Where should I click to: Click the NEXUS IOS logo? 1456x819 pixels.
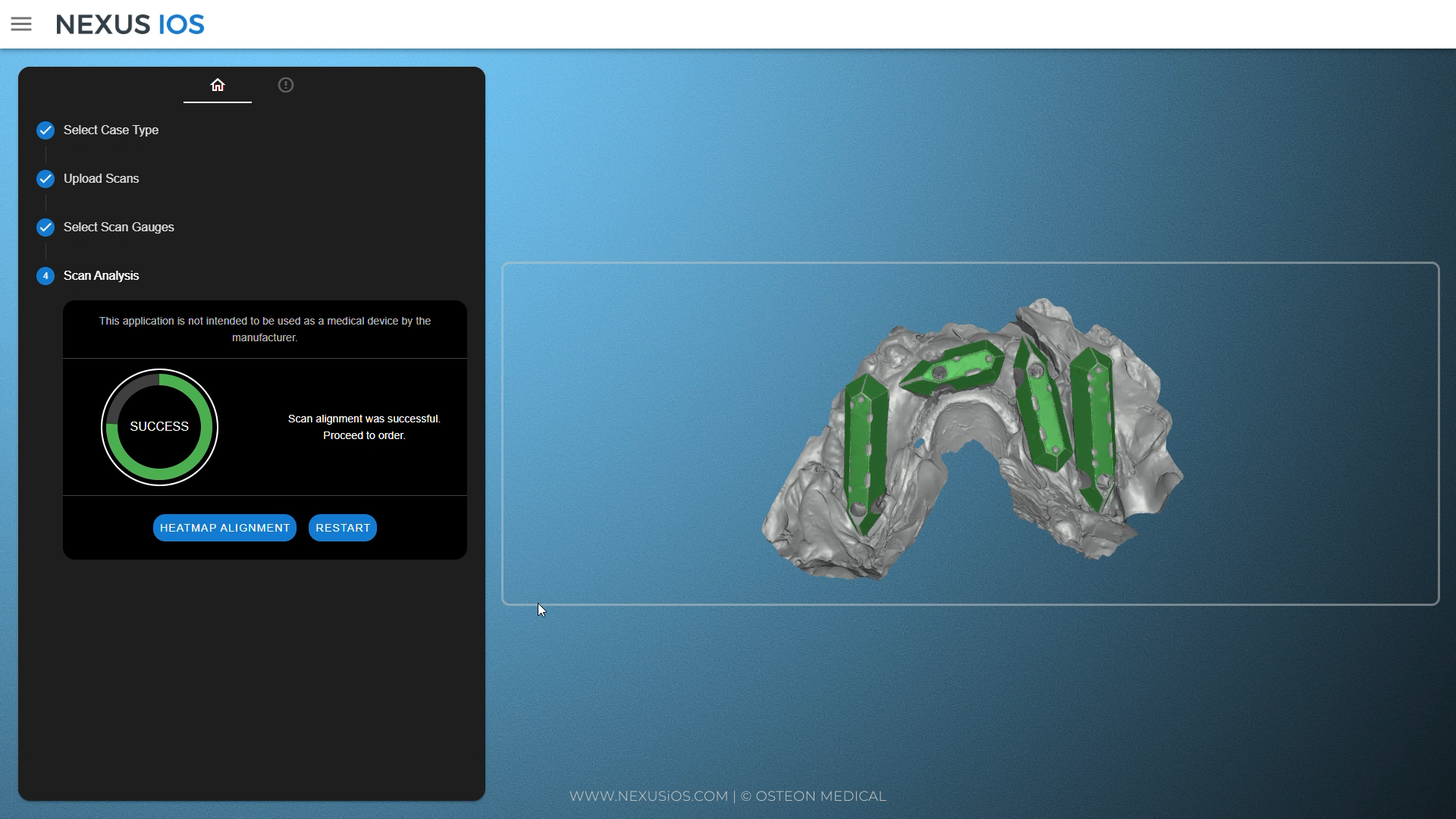point(129,24)
